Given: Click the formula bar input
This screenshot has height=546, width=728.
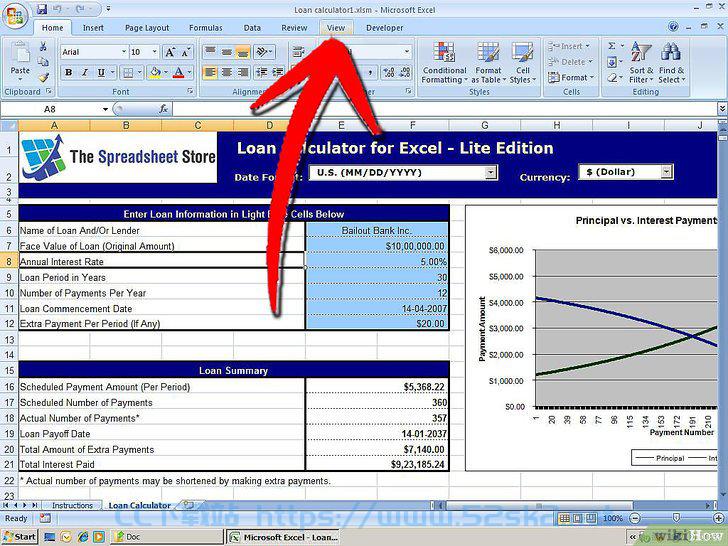Looking at the screenshot, I should click(445, 109).
